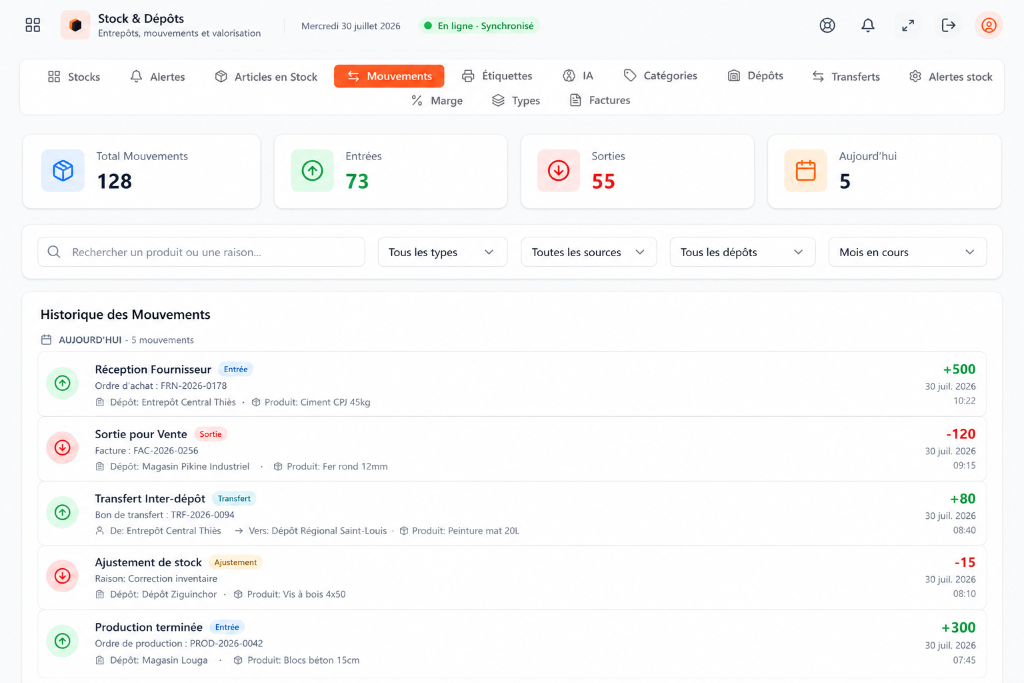Click the green arrow icon for Transfert Inter-dépôt

point(63,513)
